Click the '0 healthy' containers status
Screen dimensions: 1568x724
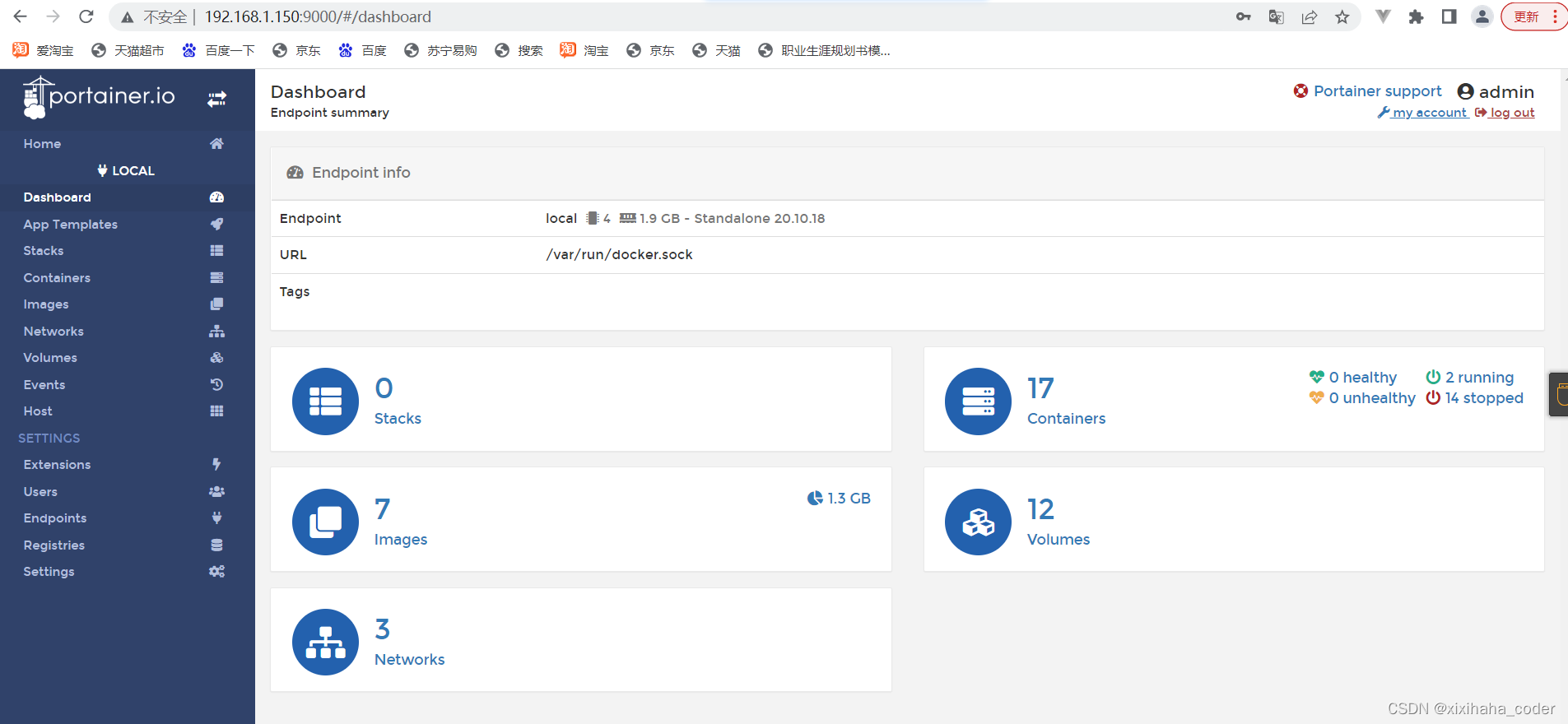coord(1353,378)
